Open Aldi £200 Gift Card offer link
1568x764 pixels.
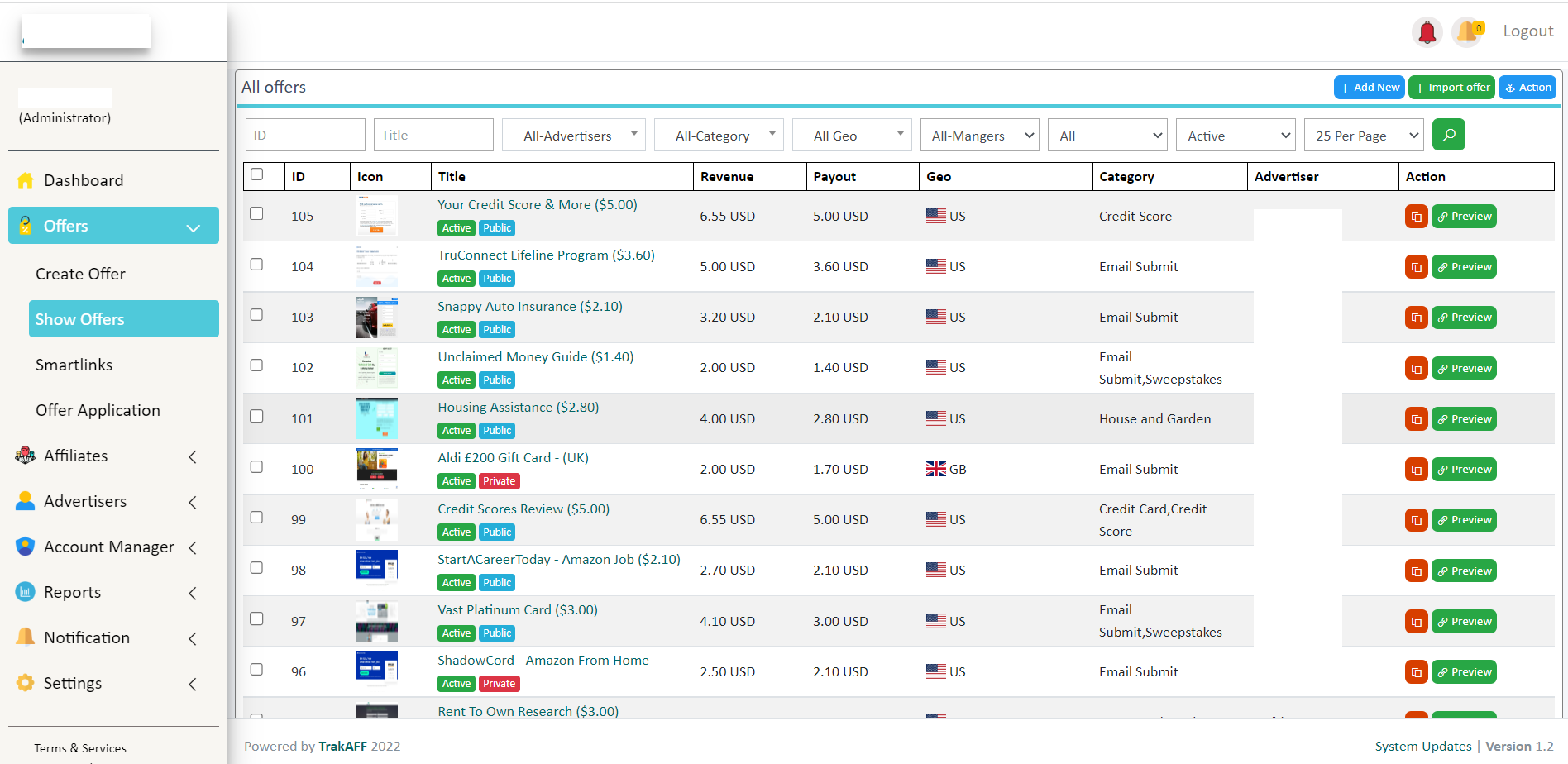(x=513, y=458)
